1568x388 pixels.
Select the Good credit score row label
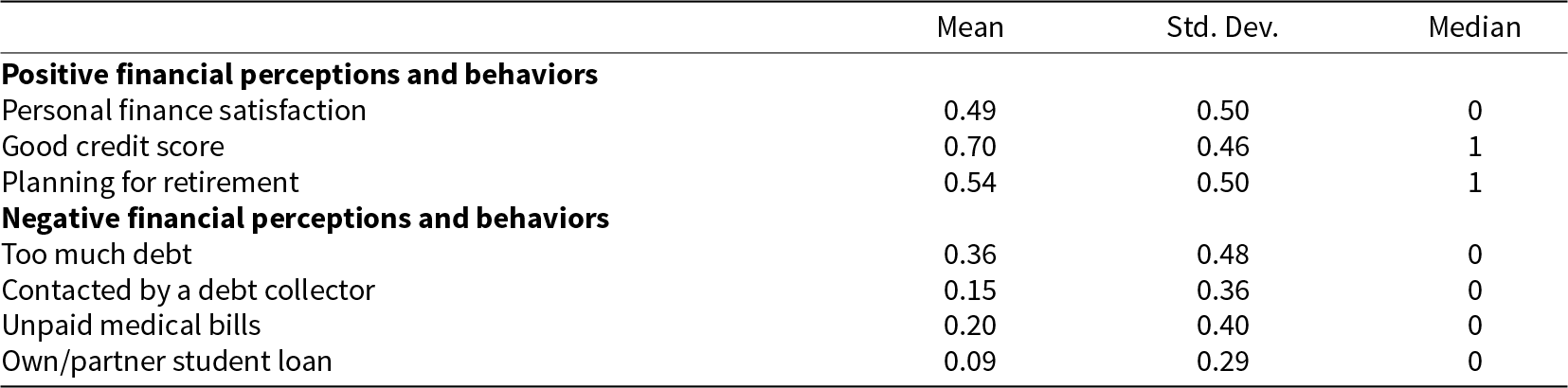[114, 147]
